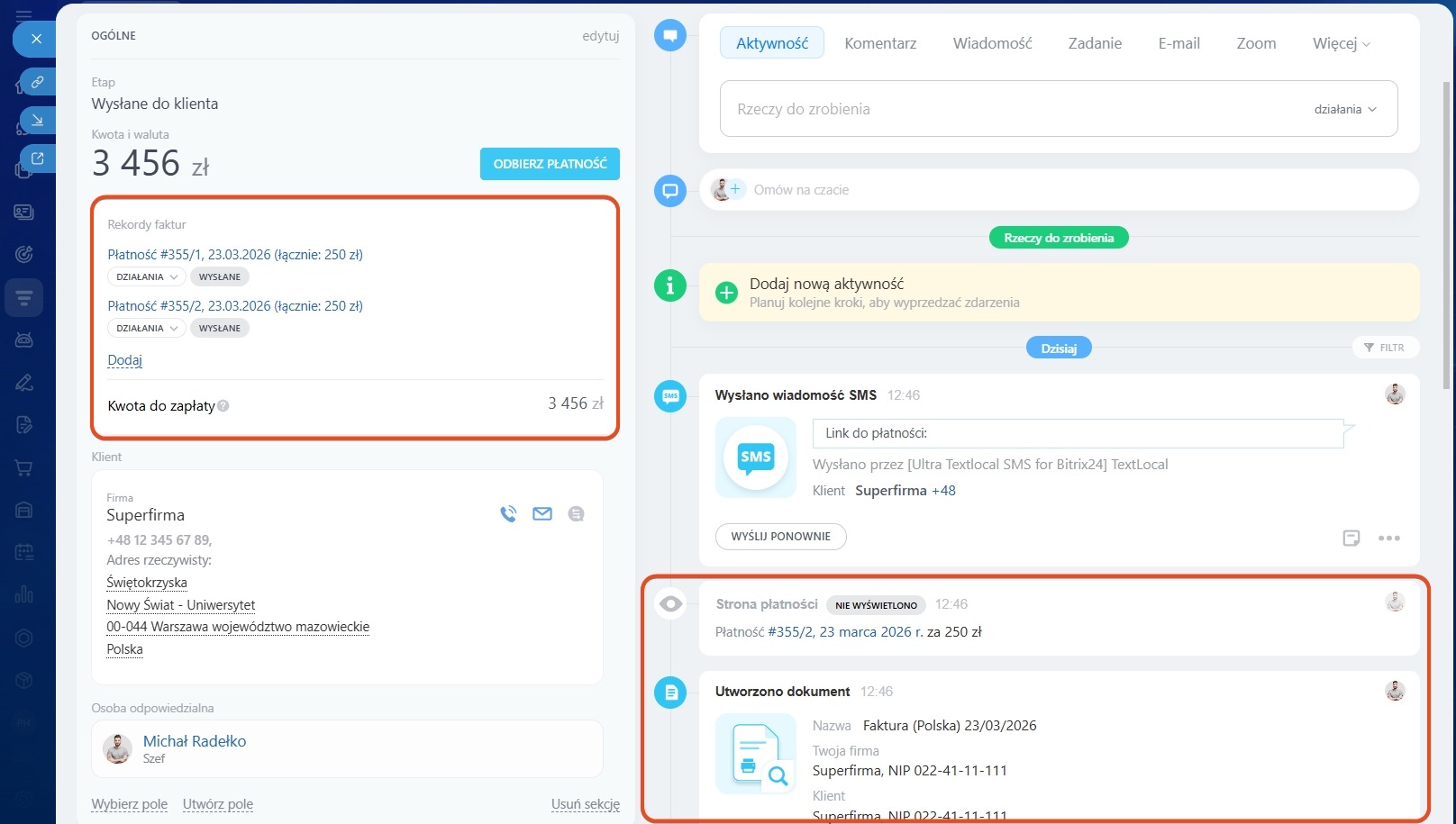Open the FILTR timeline filter
The image size is (1456, 824).
point(1385,348)
